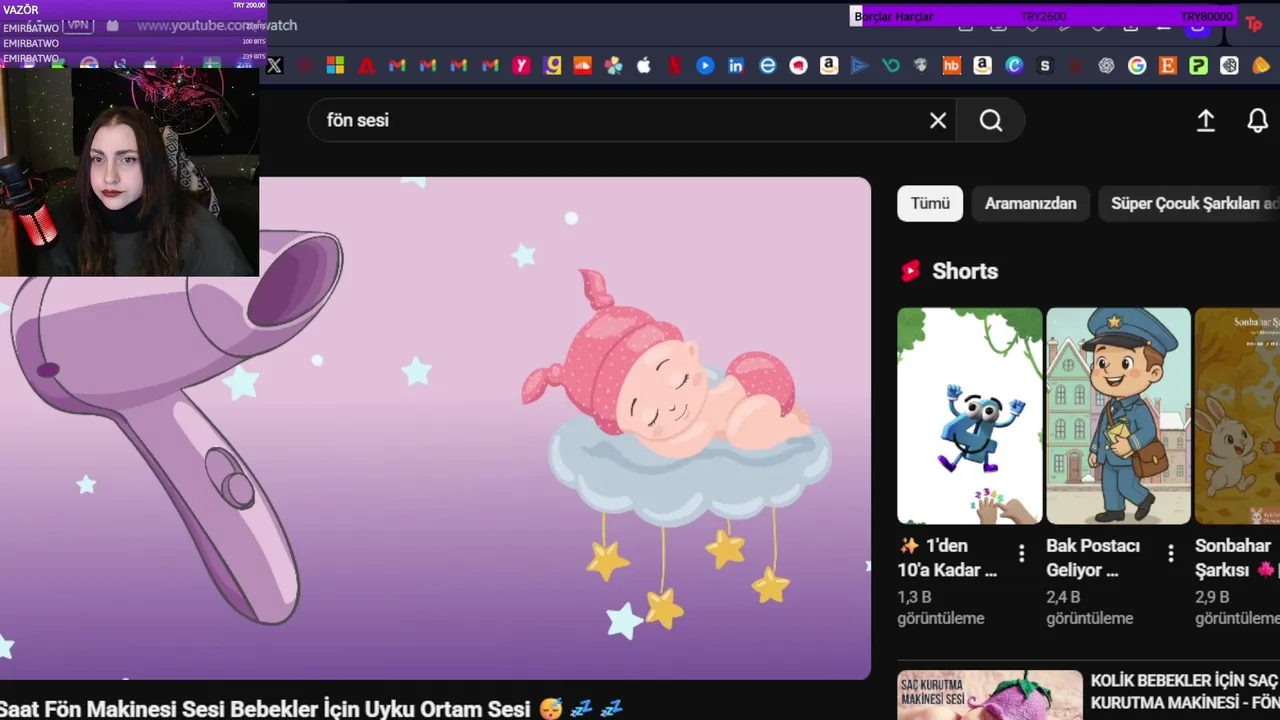Open the Google G bookmark
Image resolution: width=1280 pixels, height=720 pixels.
tap(1137, 66)
